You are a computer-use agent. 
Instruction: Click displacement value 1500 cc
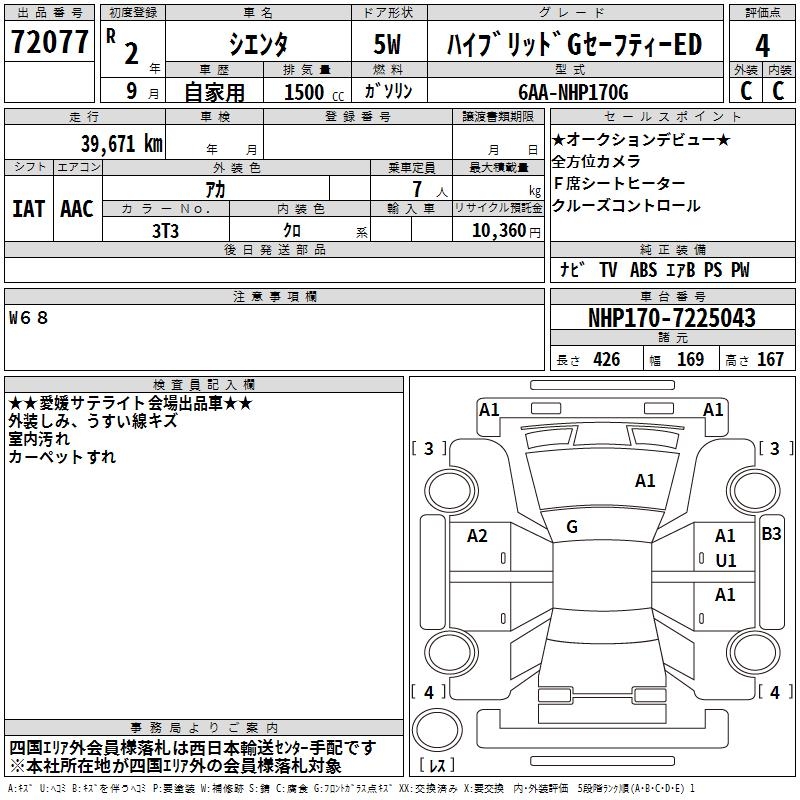[x=314, y=92]
